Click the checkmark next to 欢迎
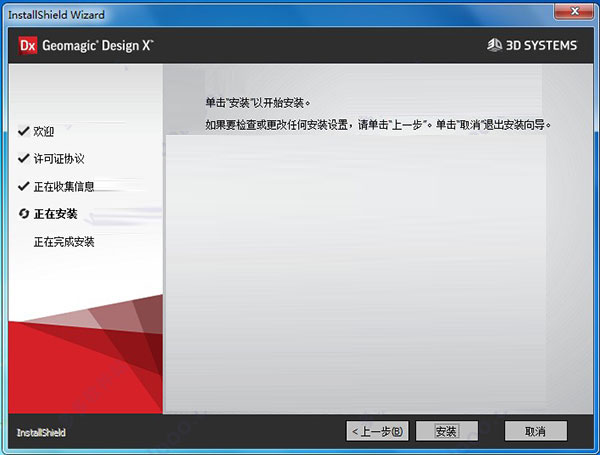Image resolution: width=600 pixels, height=455 pixels. [23, 131]
